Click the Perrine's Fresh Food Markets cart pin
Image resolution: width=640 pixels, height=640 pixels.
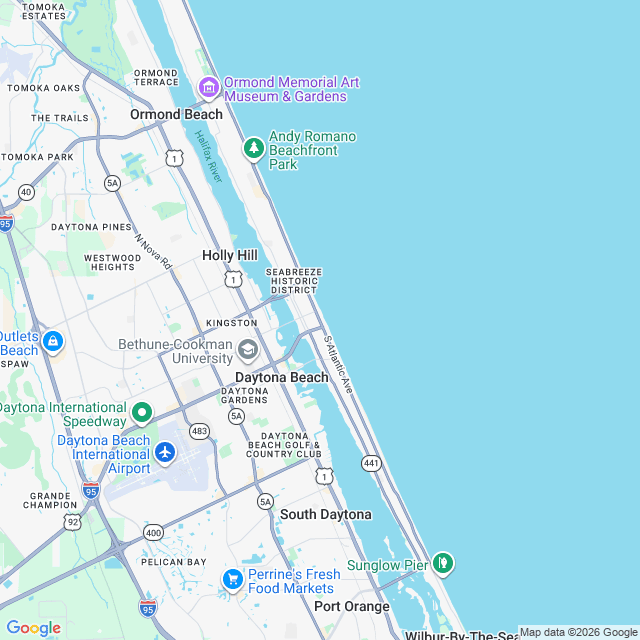click(x=233, y=580)
